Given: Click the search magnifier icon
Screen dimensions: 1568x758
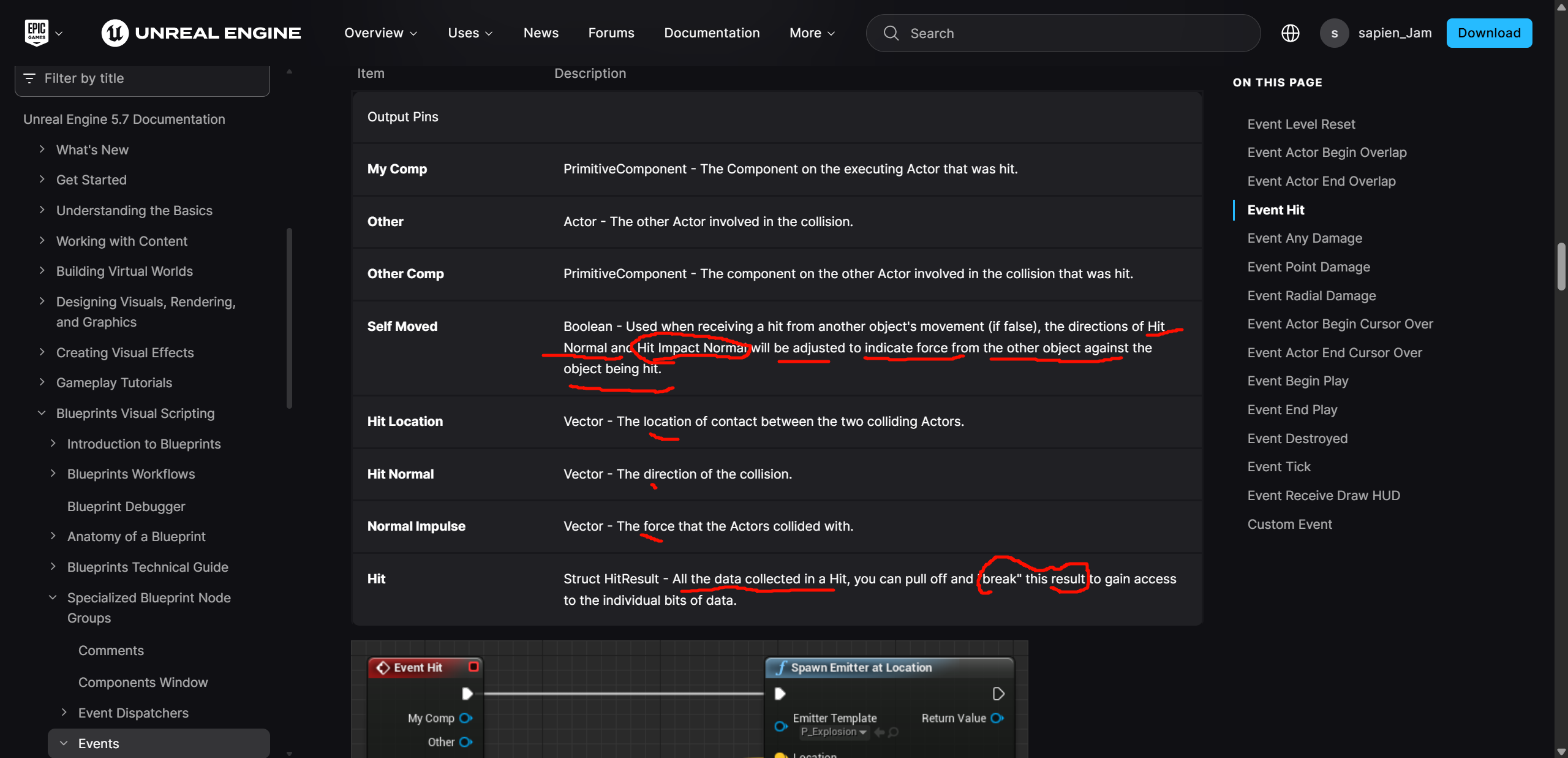Looking at the screenshot, I should 891,33.
